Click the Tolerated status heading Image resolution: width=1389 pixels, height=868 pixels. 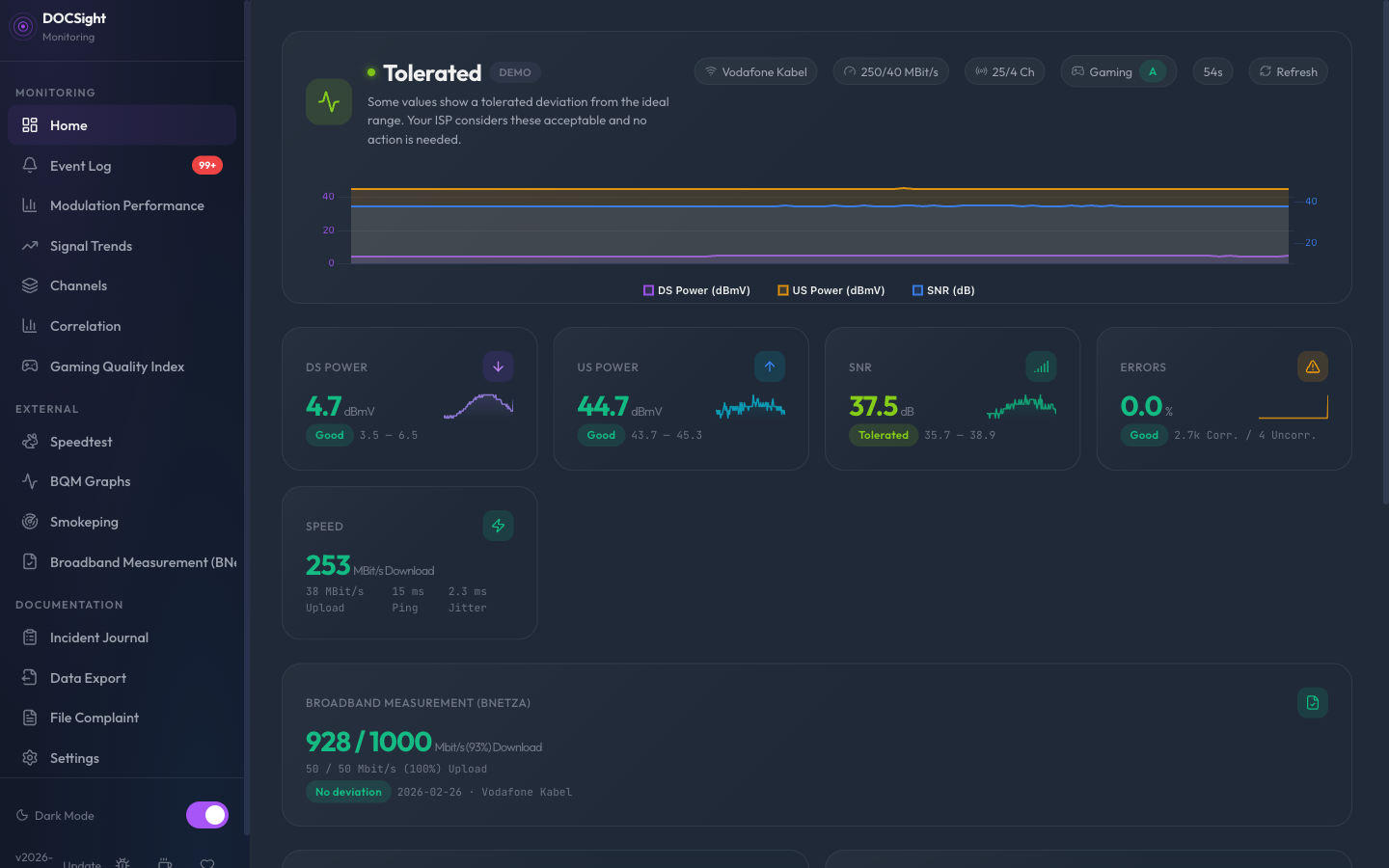(432, 72)
